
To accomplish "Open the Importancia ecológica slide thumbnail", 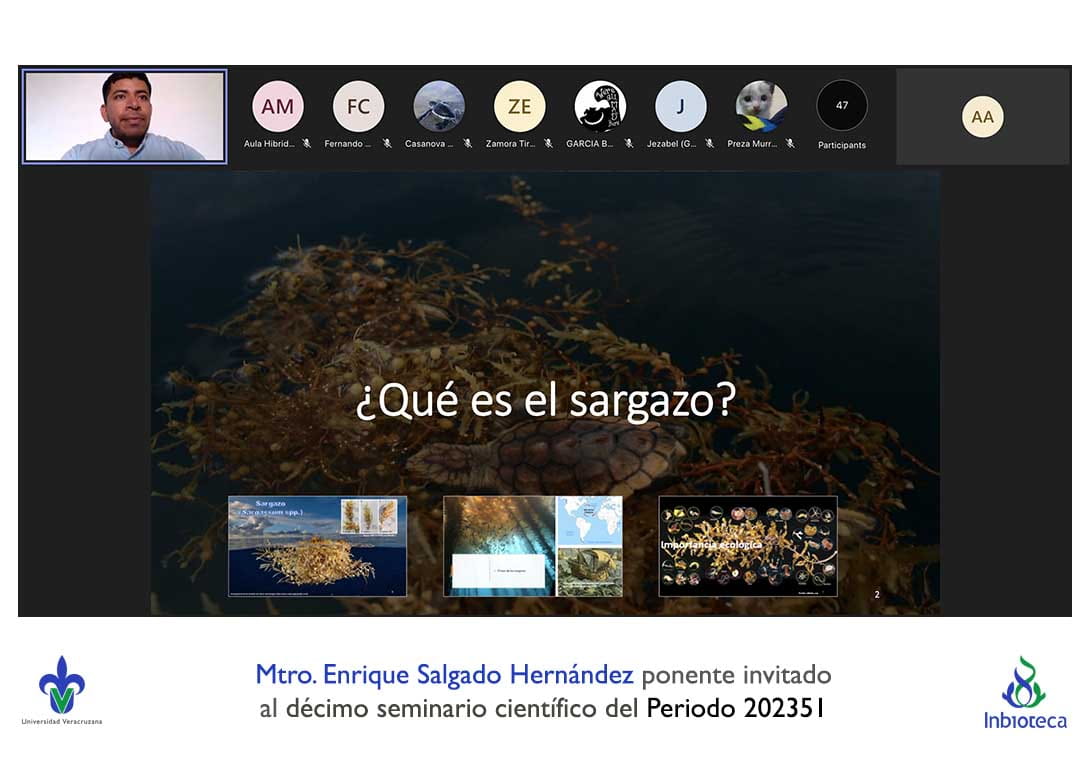I will pyautogui.click(x=747, y=546).
